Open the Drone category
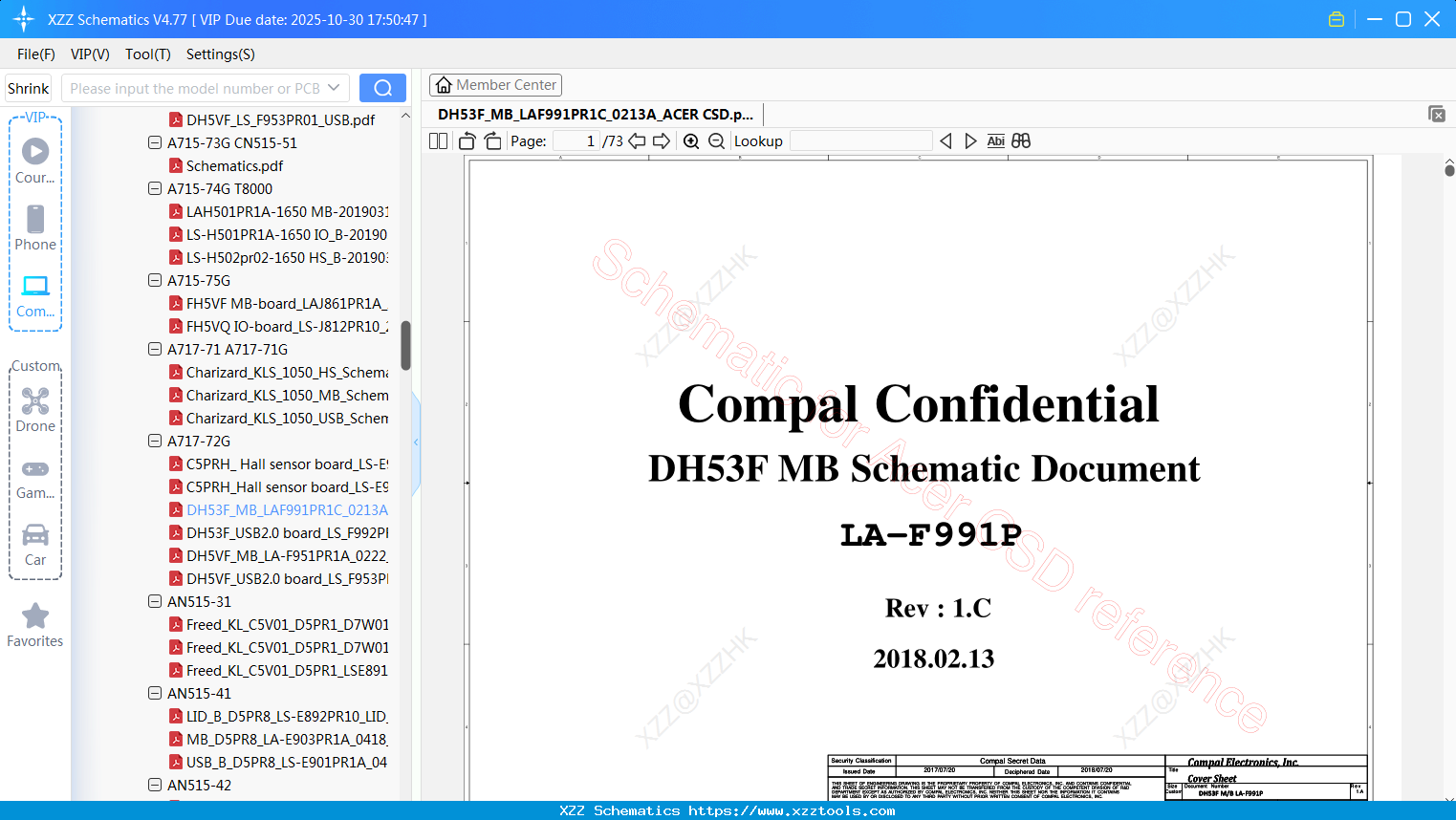This screenshot has width=1456, height=820. [35, 409]
